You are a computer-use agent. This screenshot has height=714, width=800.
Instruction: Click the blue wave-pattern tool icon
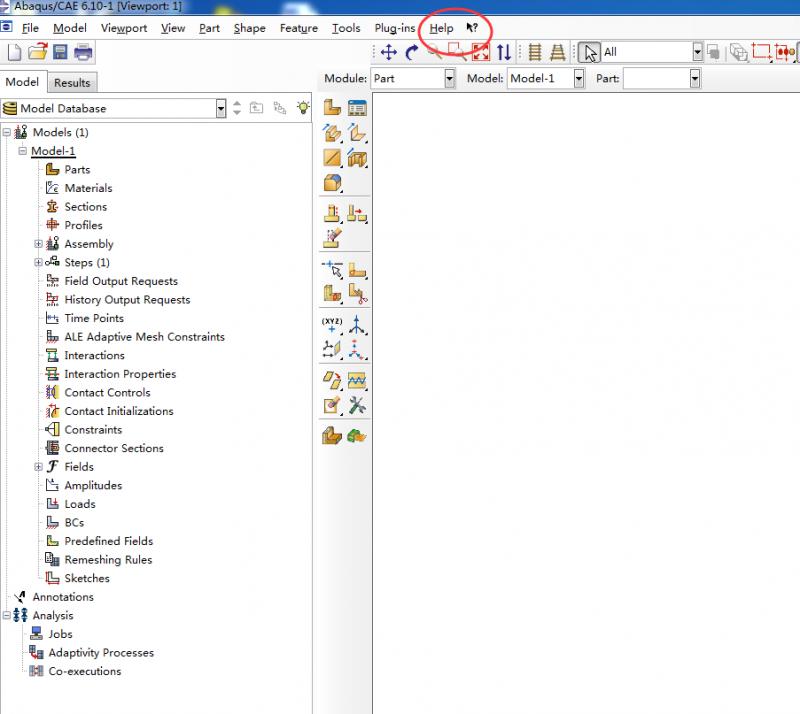pos(357,380)
